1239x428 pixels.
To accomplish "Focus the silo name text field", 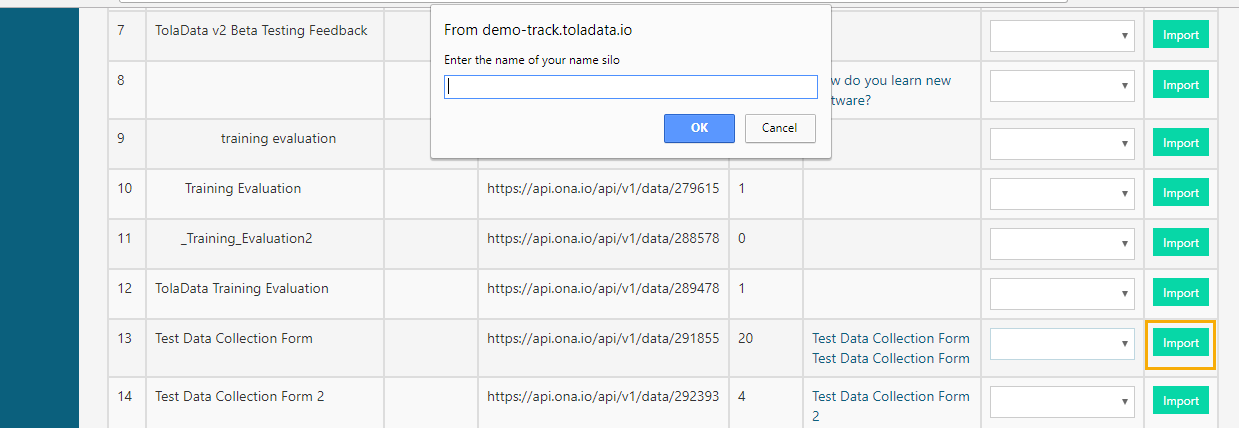I will [x=631, y=87].
